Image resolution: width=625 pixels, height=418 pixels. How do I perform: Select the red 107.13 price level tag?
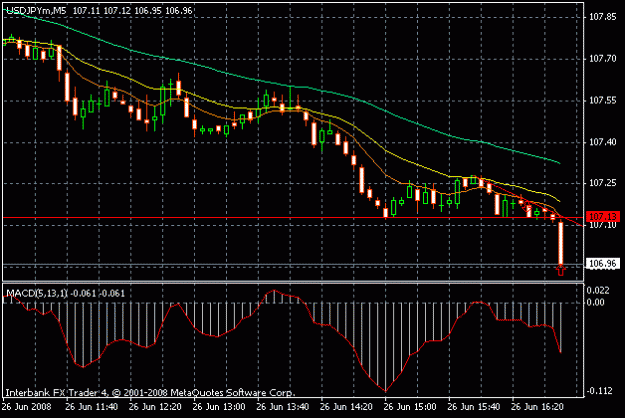coord(603,217)
